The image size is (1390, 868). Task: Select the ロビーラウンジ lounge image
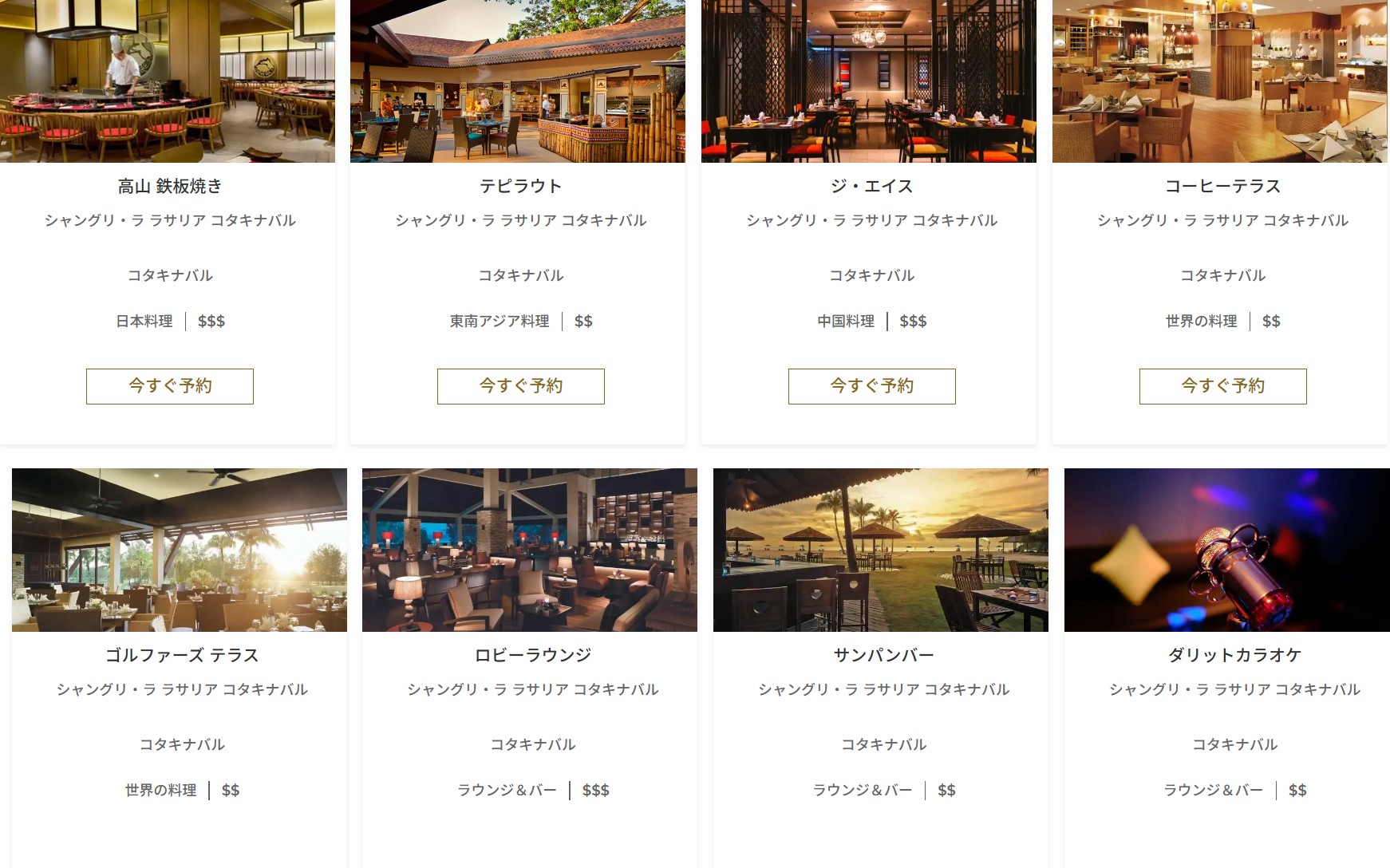(x=530, y=550)
